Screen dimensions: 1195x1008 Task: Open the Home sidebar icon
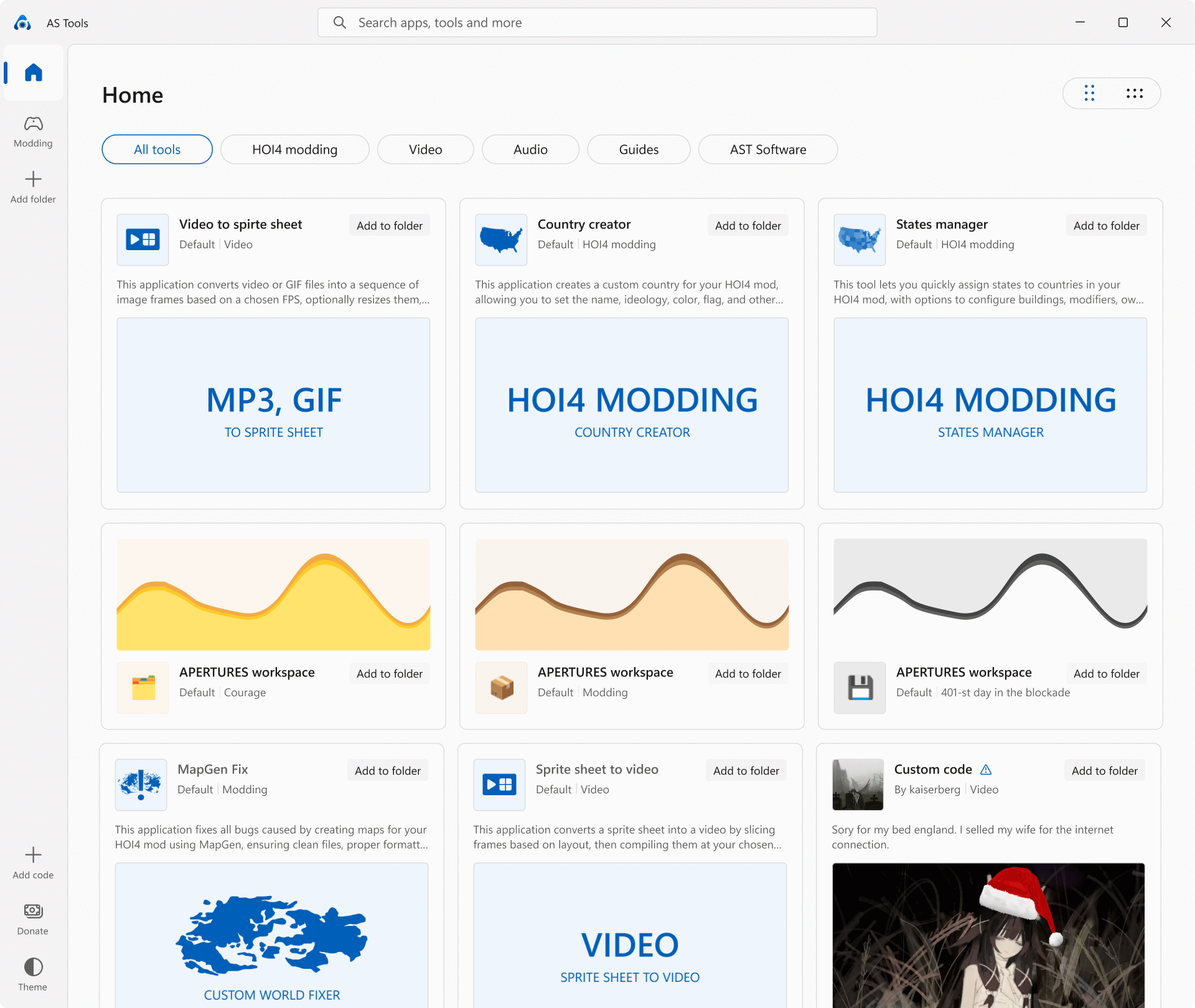pos(34,73)
